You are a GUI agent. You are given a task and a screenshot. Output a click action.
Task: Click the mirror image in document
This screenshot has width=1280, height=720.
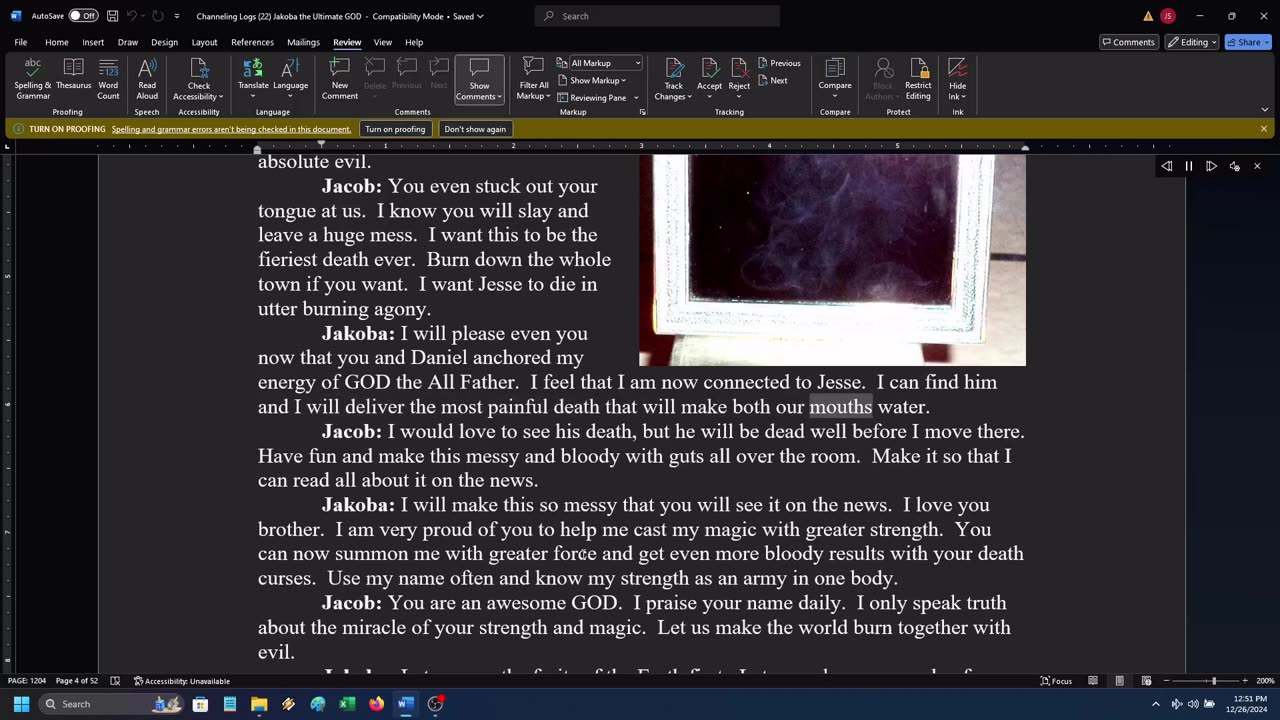(x=832, y=259)
